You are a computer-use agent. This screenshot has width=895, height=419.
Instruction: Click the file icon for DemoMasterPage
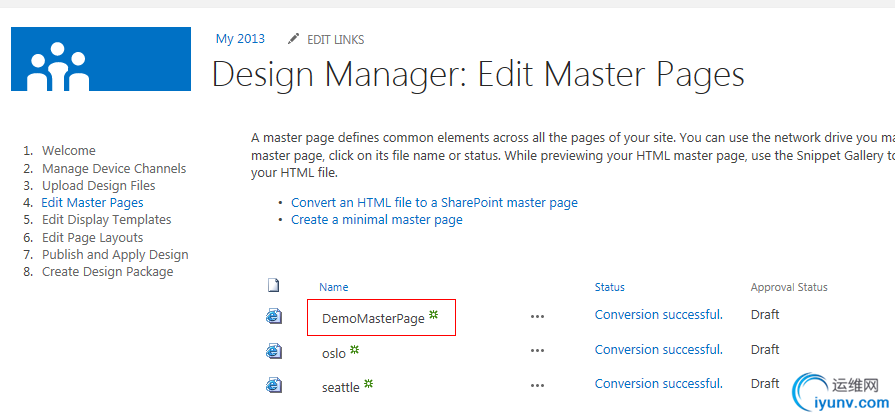[274, 316]
